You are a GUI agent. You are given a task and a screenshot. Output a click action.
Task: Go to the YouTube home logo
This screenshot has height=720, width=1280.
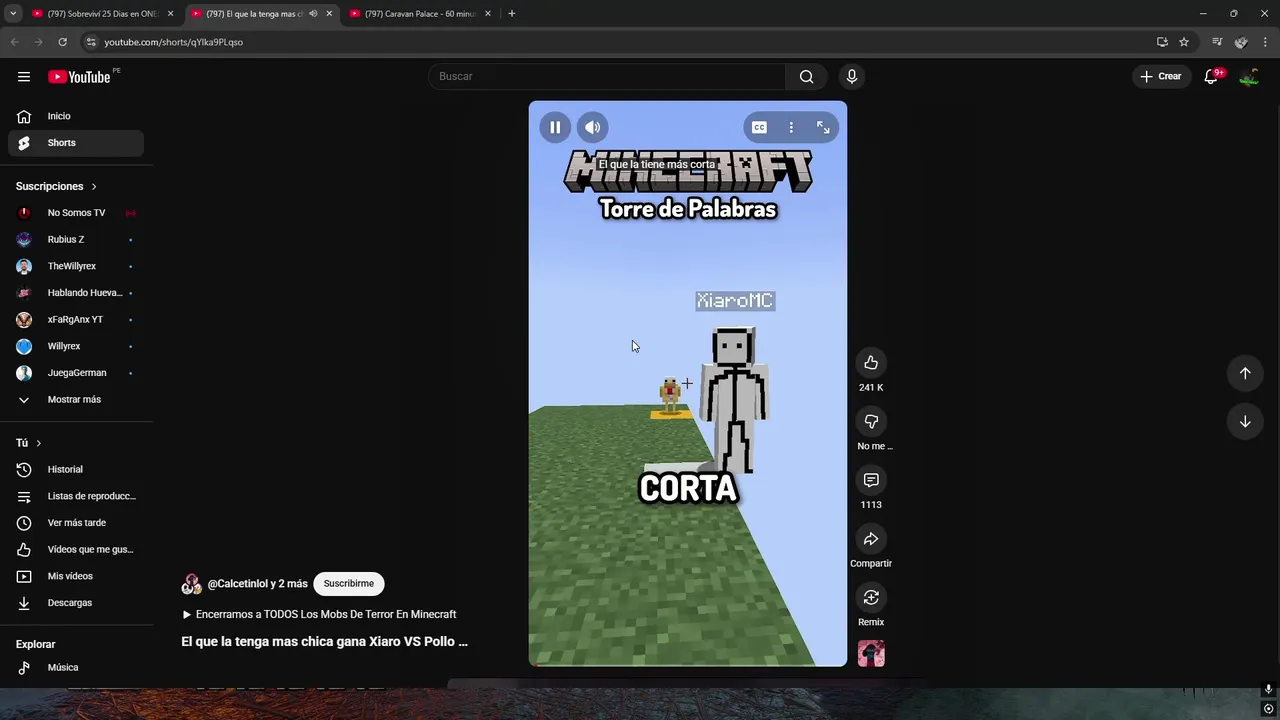click(79, 77)
